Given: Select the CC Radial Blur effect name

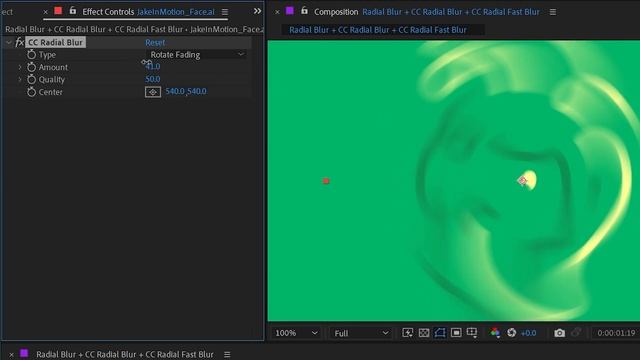Looking at the screenshot, I should 56,42.
